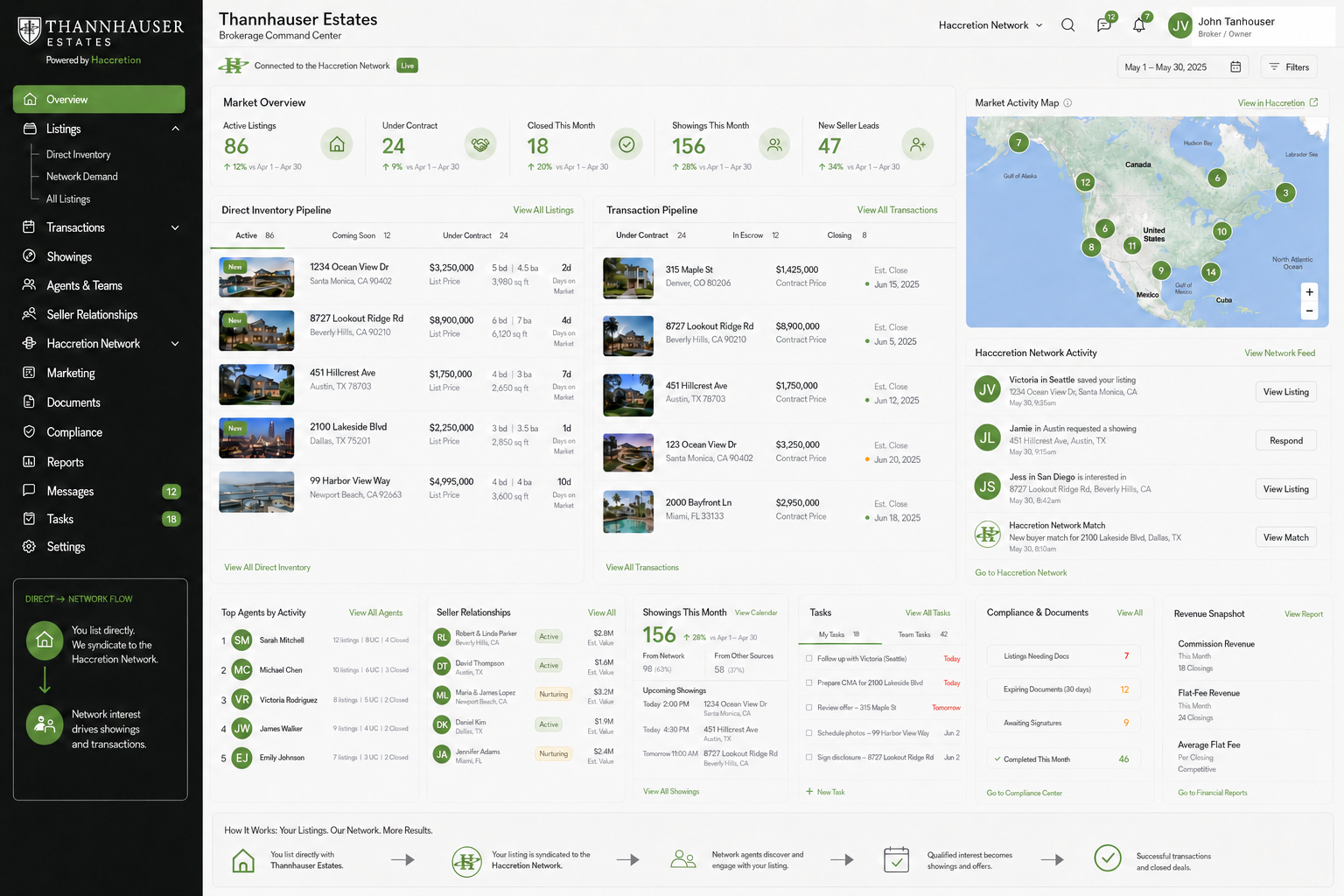Open the May 1 – May 30, 2025 date picker
The width and height of the screenshot is (1344, 896).
coord(1183,67)
